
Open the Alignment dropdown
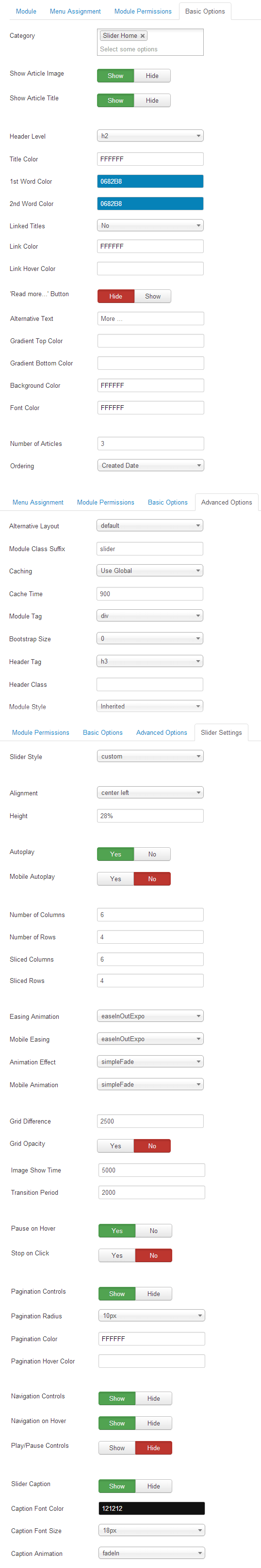[150, 792]
